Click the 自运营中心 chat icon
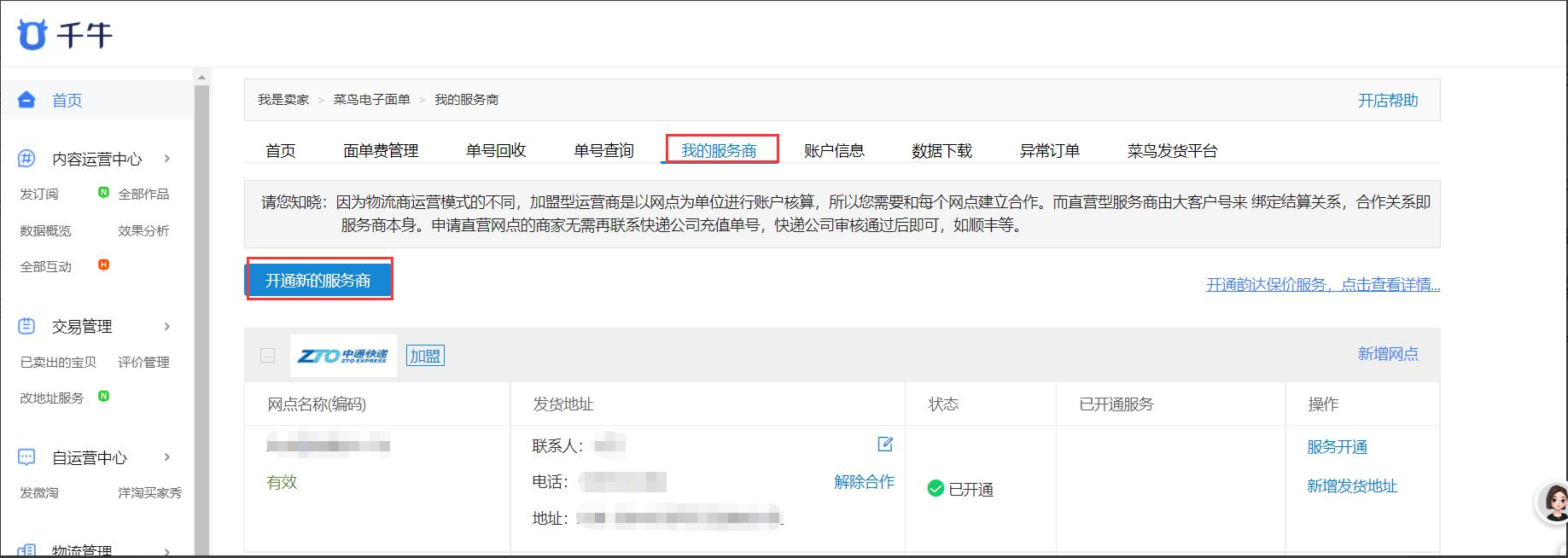Screen dimensions: 1568x558 (x=26, y=457)
